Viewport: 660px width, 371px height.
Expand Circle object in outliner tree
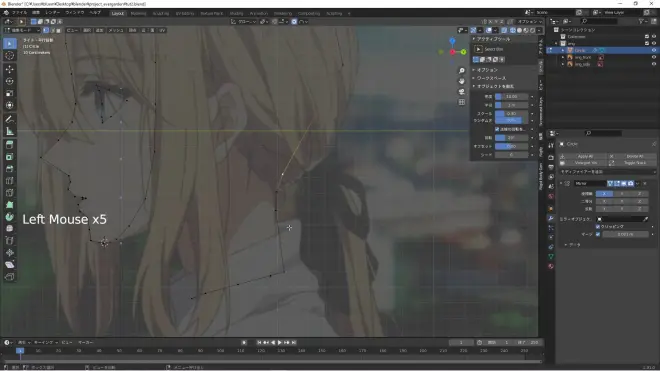[563, 50]
